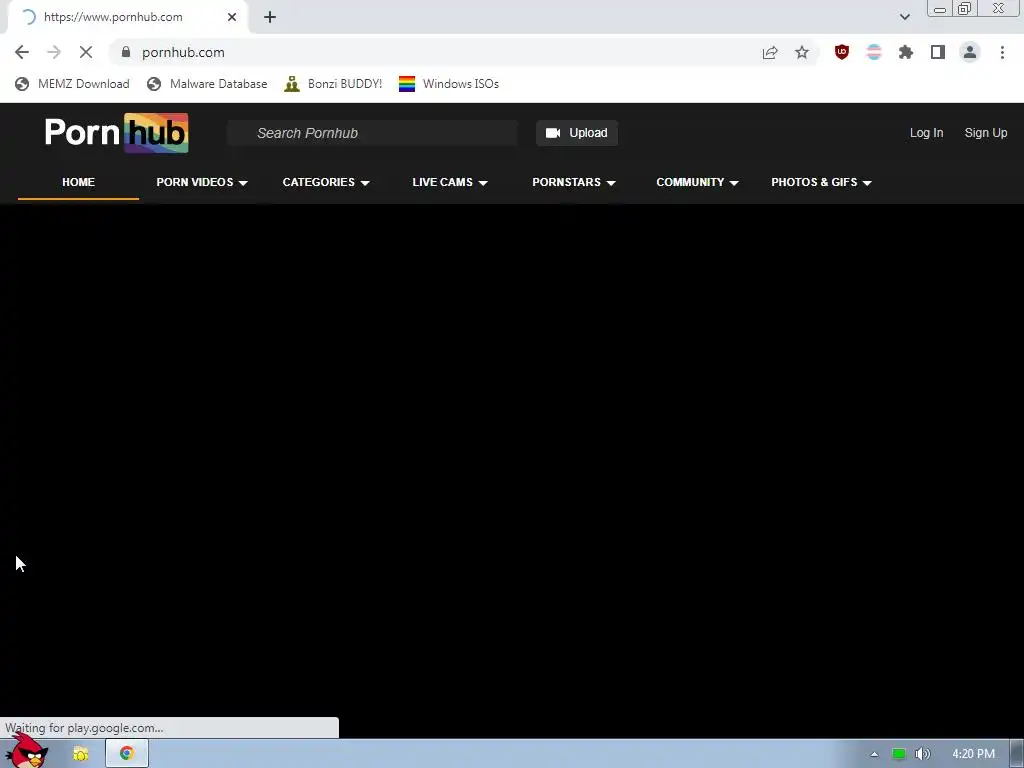The width and height of the screenshot is (1024, 768).
Task: Open the uBlock Origin extension
Action: 842,52
